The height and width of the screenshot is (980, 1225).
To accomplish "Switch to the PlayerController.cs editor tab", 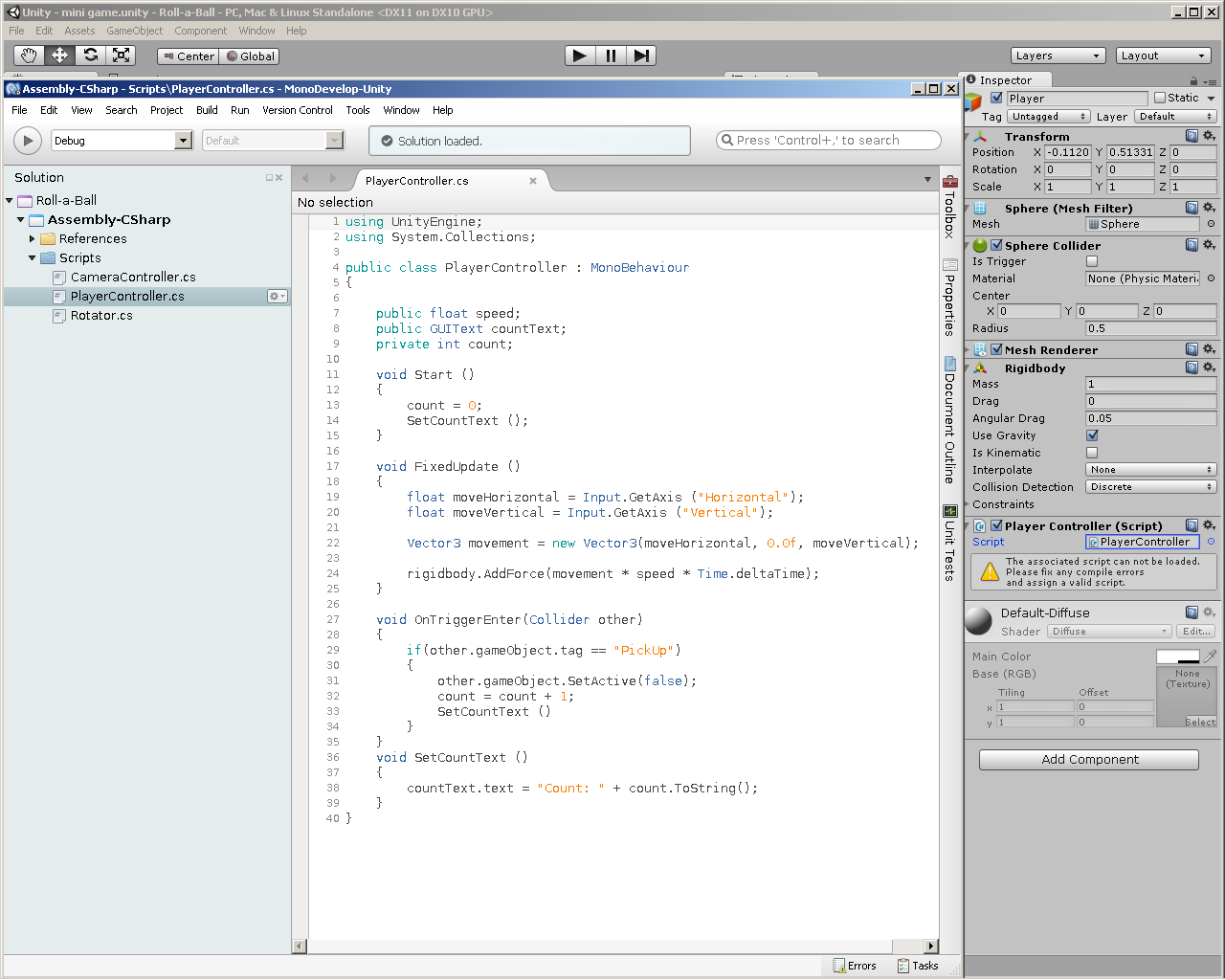I will (417, 181).
